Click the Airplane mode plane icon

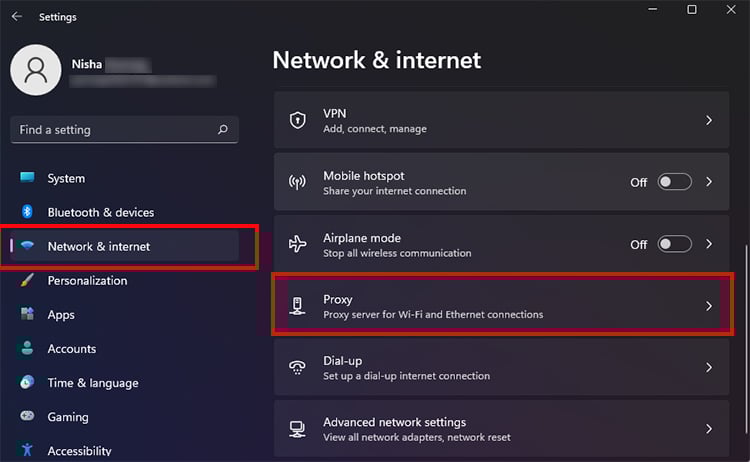tap(297, 245)
